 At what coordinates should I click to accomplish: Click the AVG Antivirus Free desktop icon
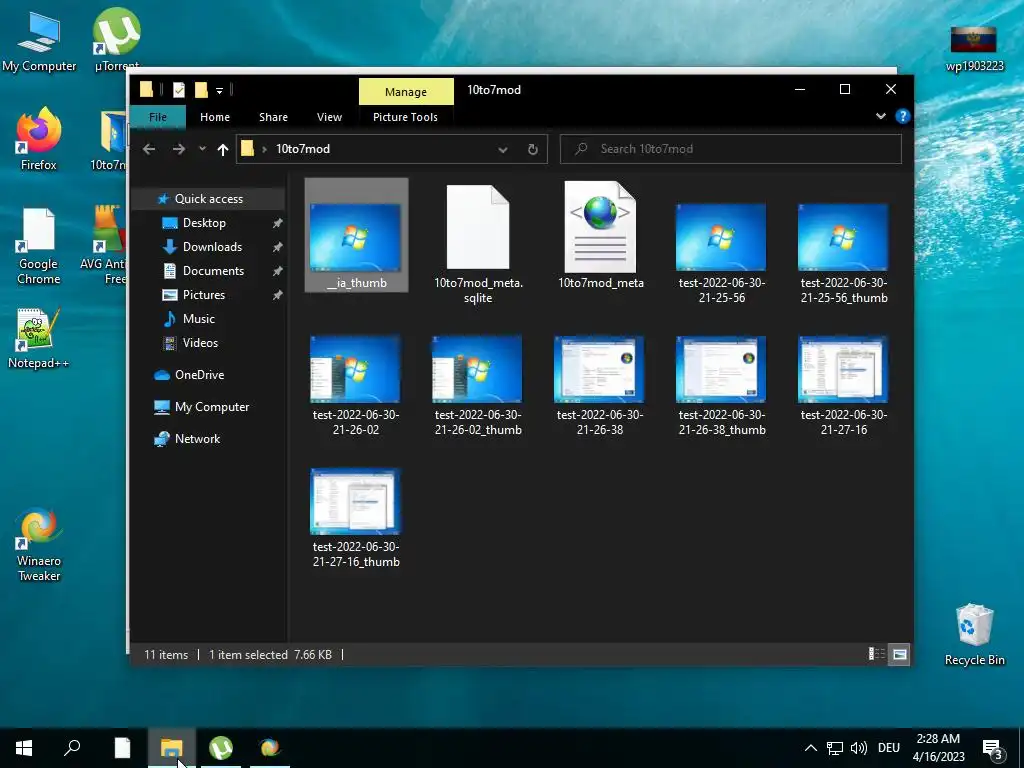(x=108, y=246)
